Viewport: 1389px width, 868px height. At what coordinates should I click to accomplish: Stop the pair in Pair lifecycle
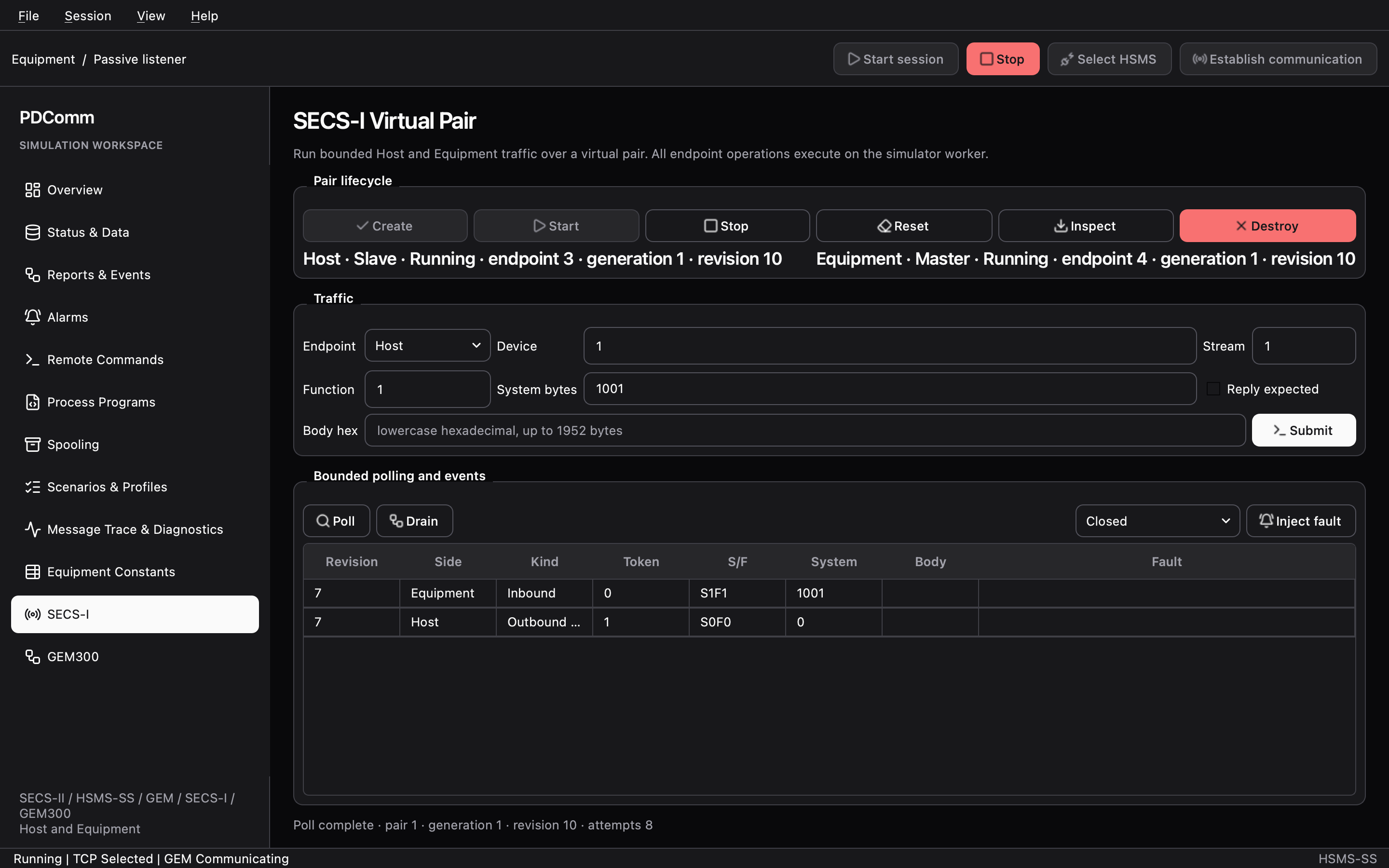click(727, 226)
